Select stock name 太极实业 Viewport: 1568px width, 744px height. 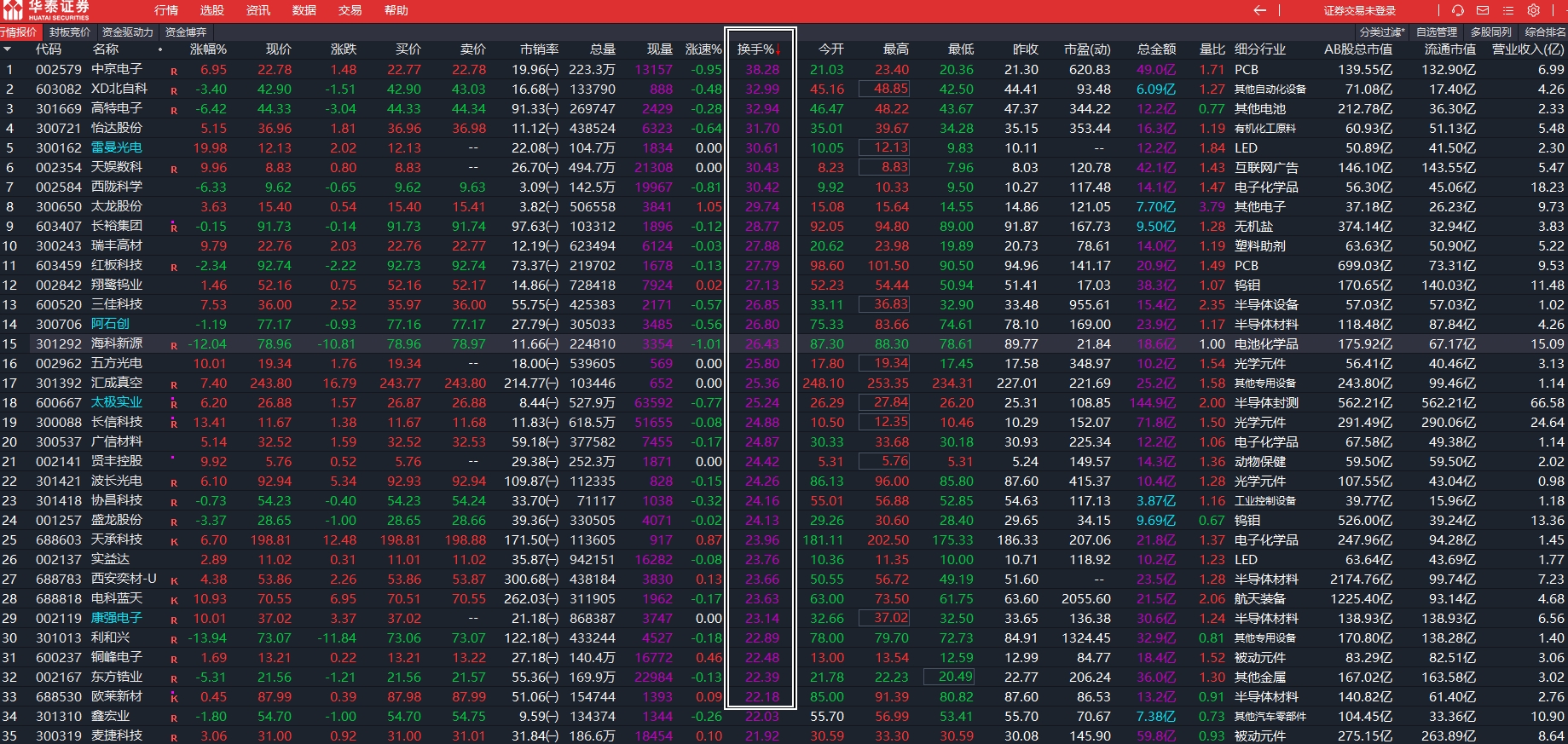117,402
